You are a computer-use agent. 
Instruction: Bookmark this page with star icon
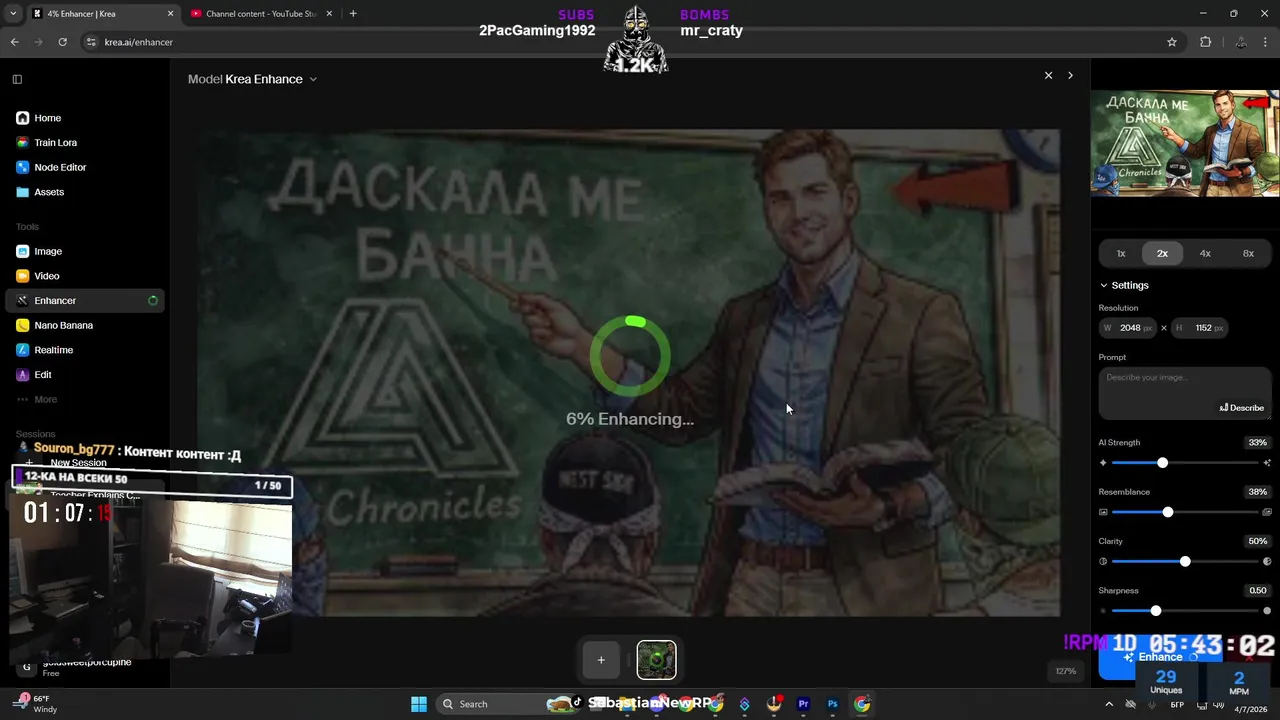tap(1172, 42)
